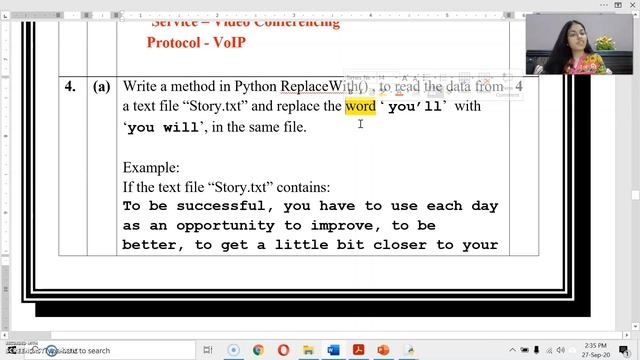Click the horizontal scrollbar left arrow
This screenshot has width=640, height=360.
pos(4,335)
